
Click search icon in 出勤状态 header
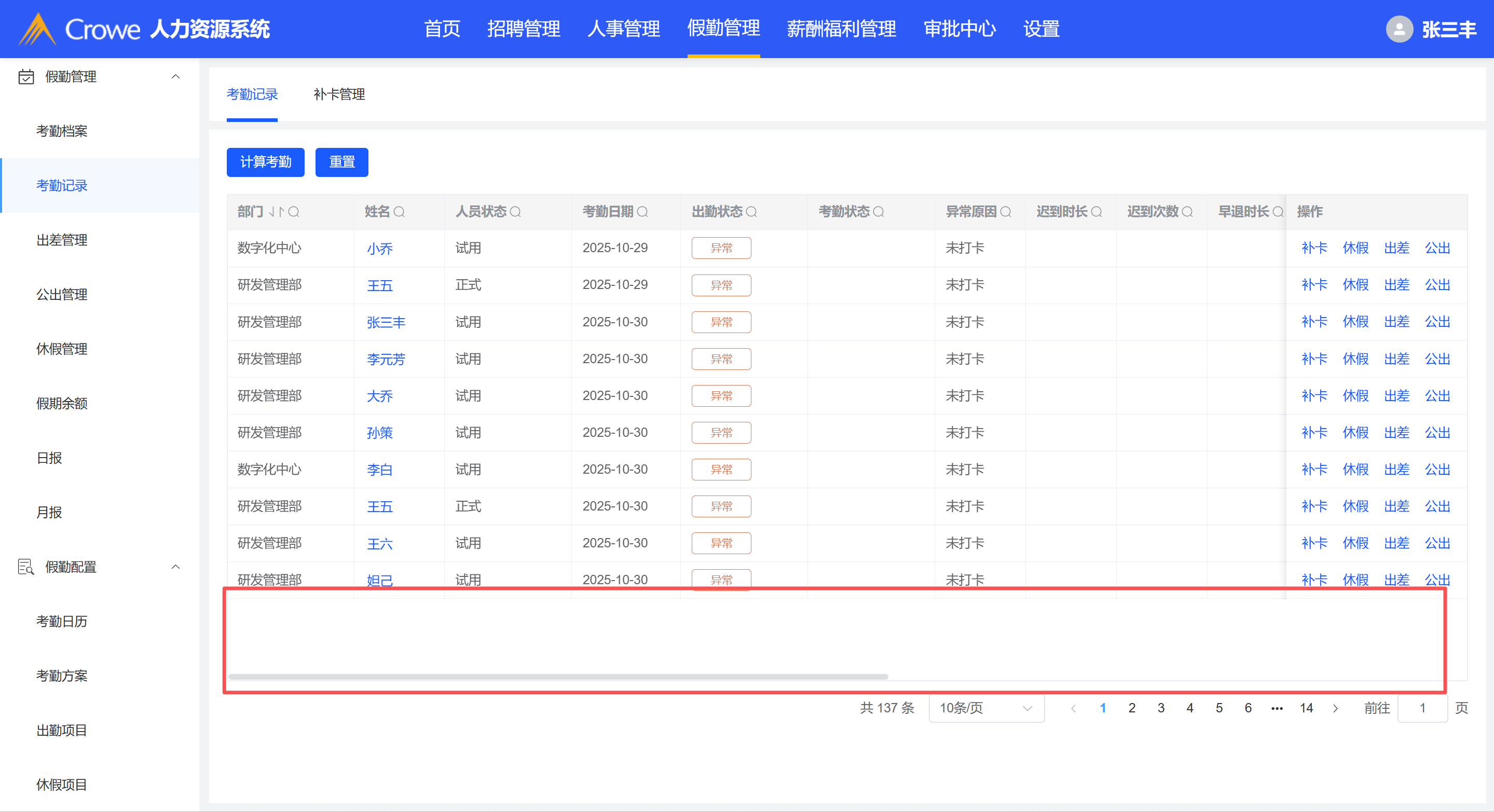pos(751,212)
